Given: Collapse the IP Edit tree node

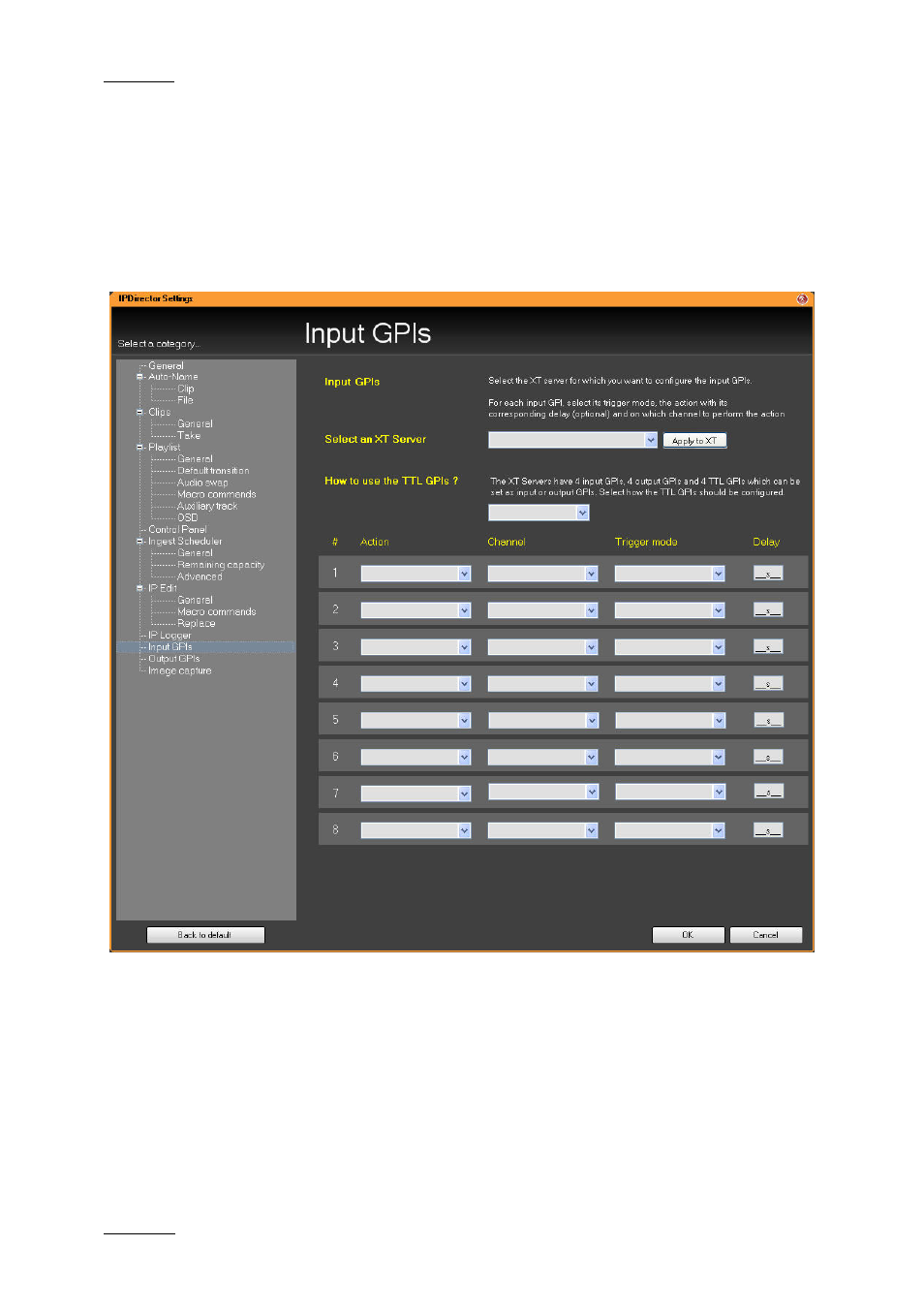Looking at the screenshot, I should coord(139,588).
